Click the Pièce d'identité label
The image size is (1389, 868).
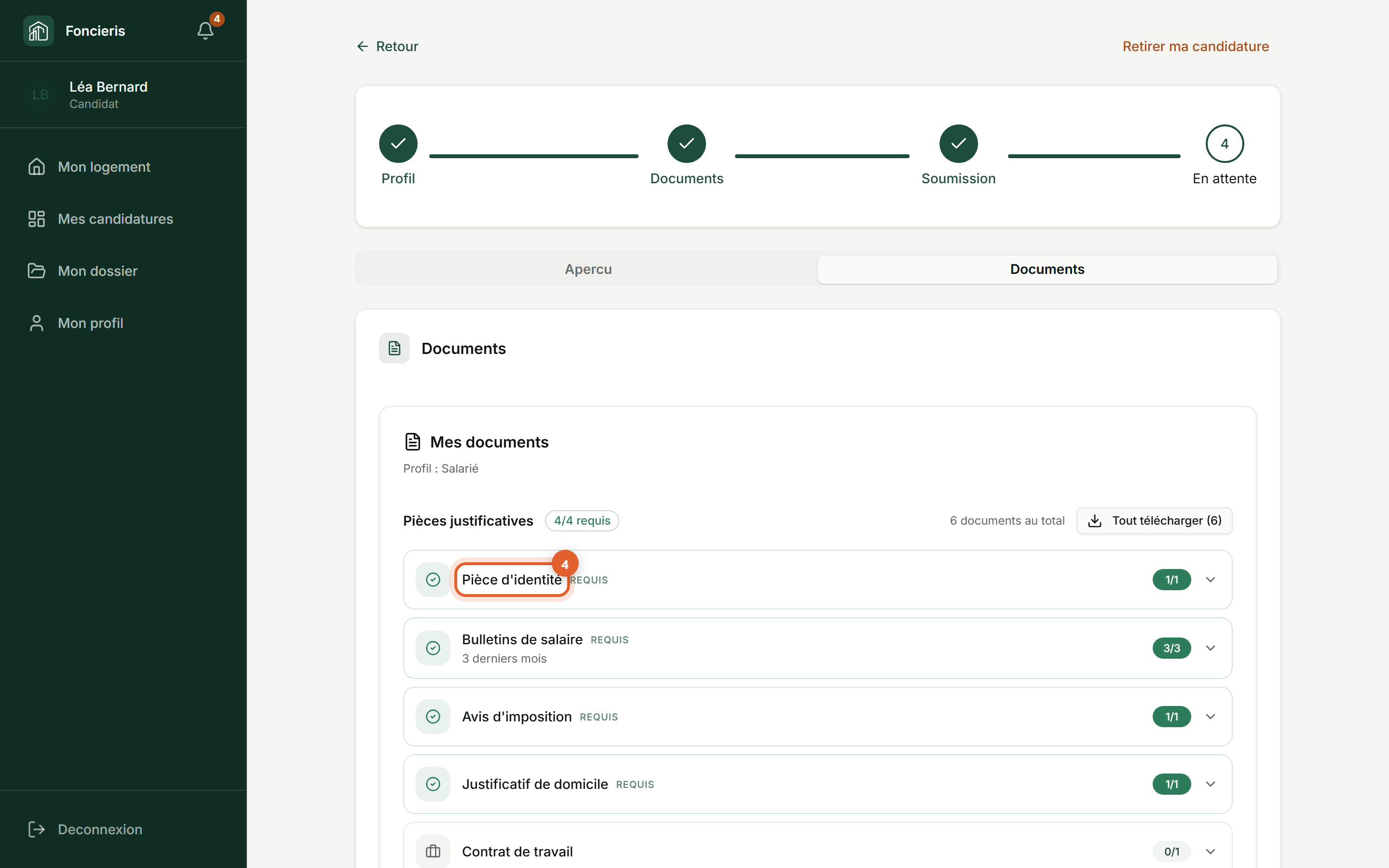click(x=511, y=580)
